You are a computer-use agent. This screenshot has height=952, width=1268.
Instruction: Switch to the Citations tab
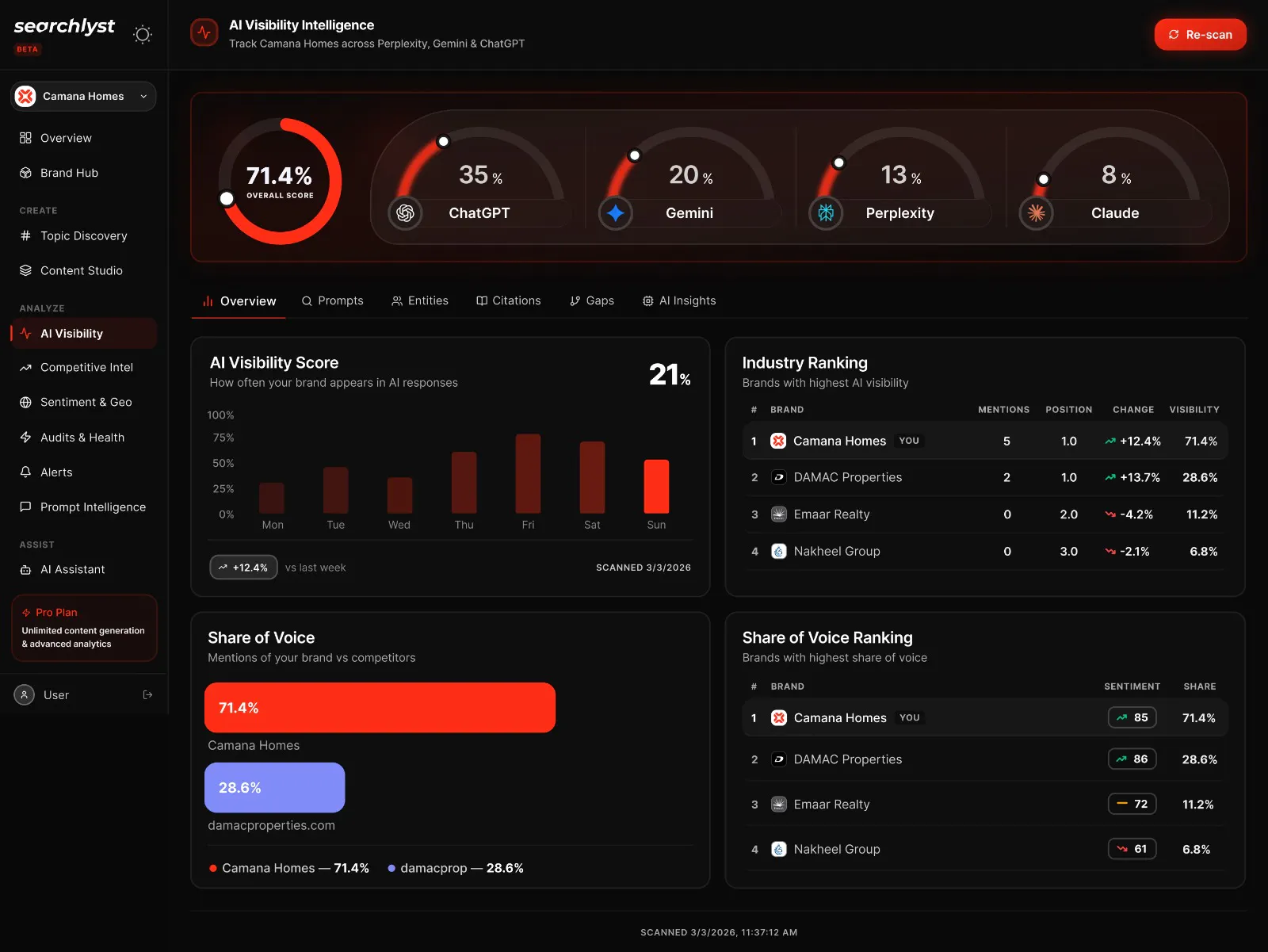point(508,300)
